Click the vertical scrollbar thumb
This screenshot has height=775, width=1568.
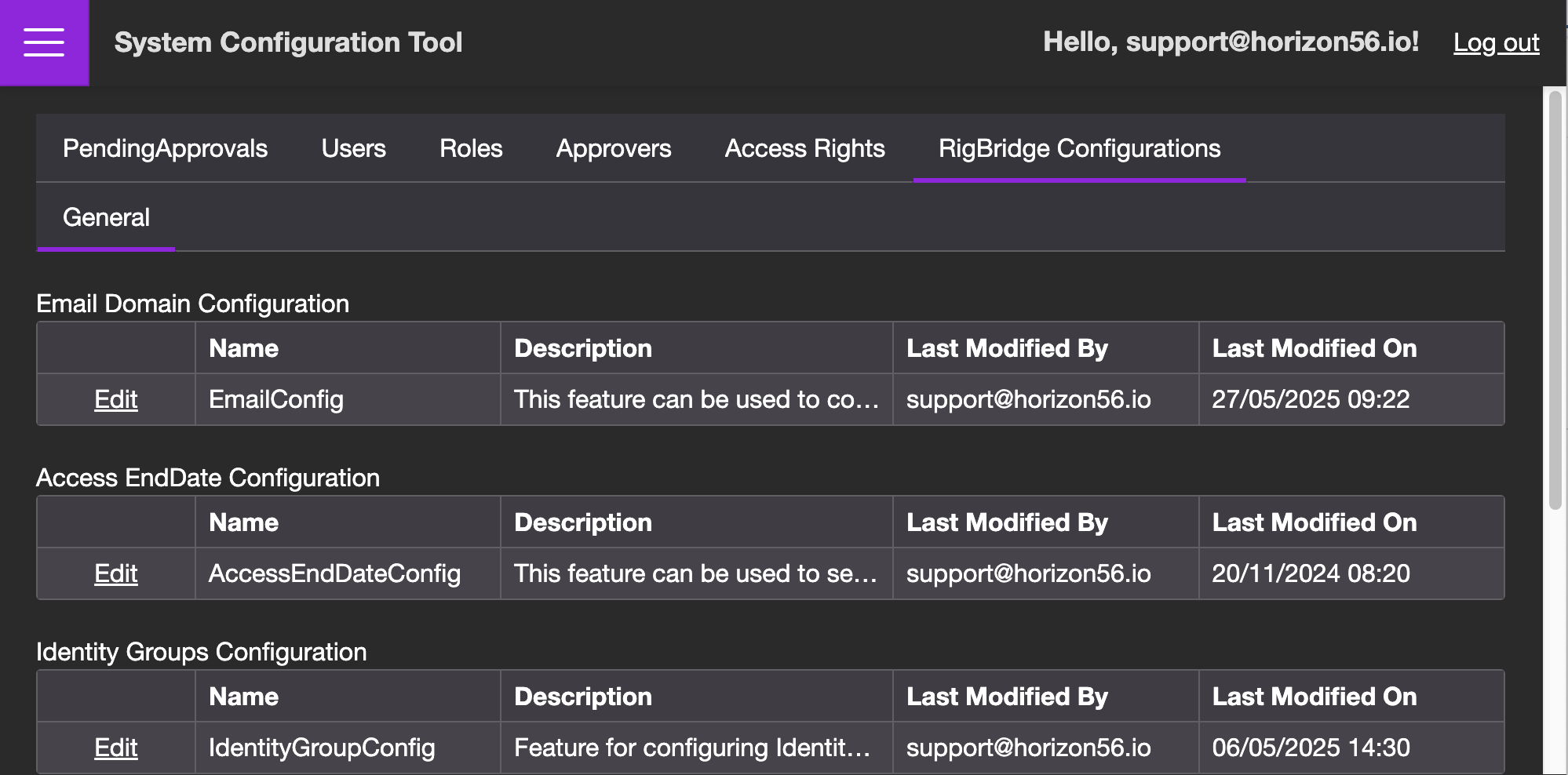pyautogui.click(x=1555, y=298)
